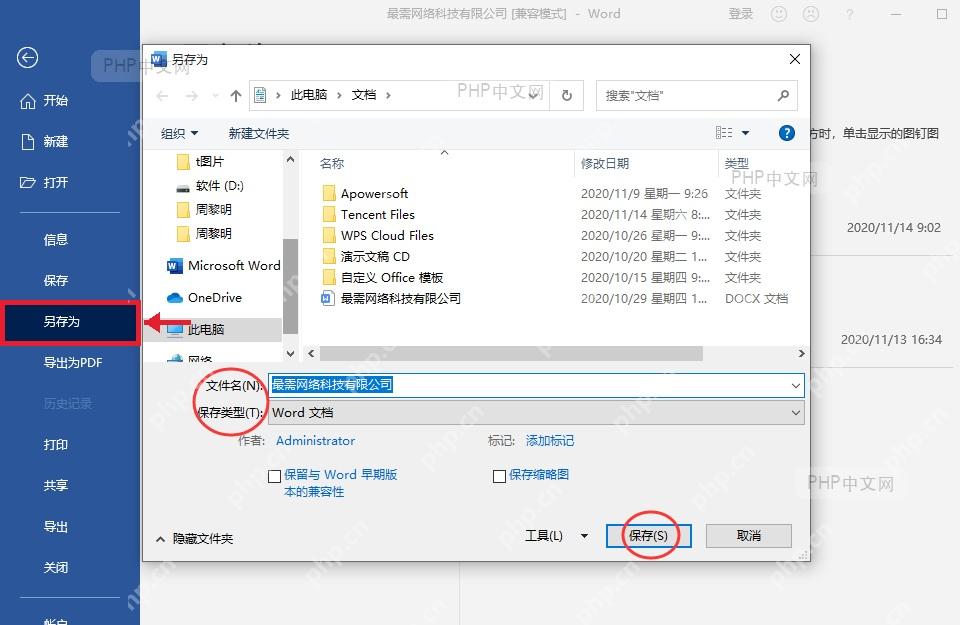The height and width of the screenshot is (625, 960).
Task: Click the 保存(S) button
Action: (648, 536)
